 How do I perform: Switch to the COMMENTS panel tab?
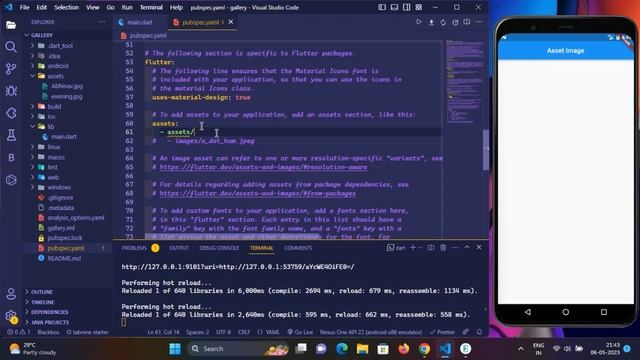[x=298, y=248]
